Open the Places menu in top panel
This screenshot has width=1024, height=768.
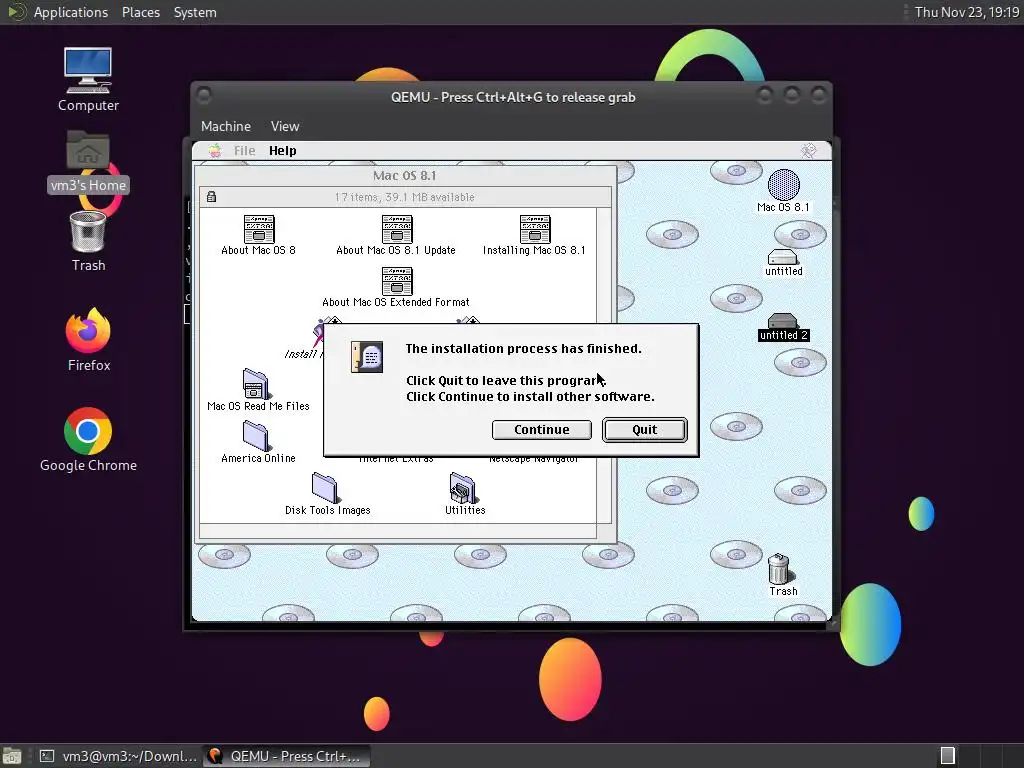click(x=141, y=12)
